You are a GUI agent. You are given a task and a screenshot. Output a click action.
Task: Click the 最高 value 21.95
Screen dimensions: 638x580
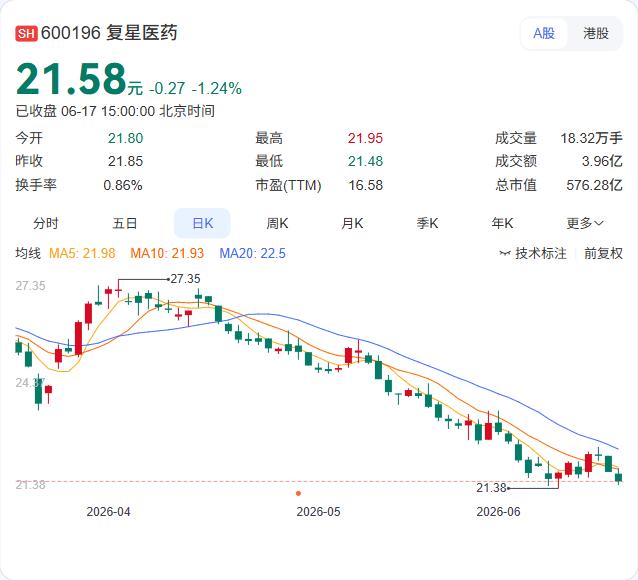tap(365, 138)
